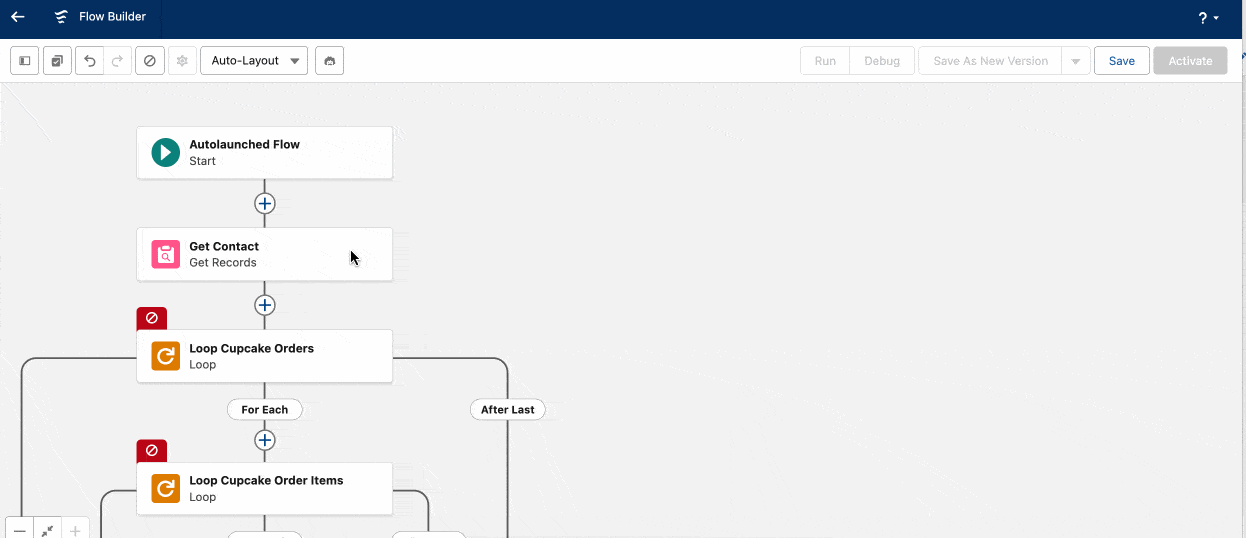Click the Get Contact records icon
Viewport: 1246px width, 538px height.
click(166, 255)
